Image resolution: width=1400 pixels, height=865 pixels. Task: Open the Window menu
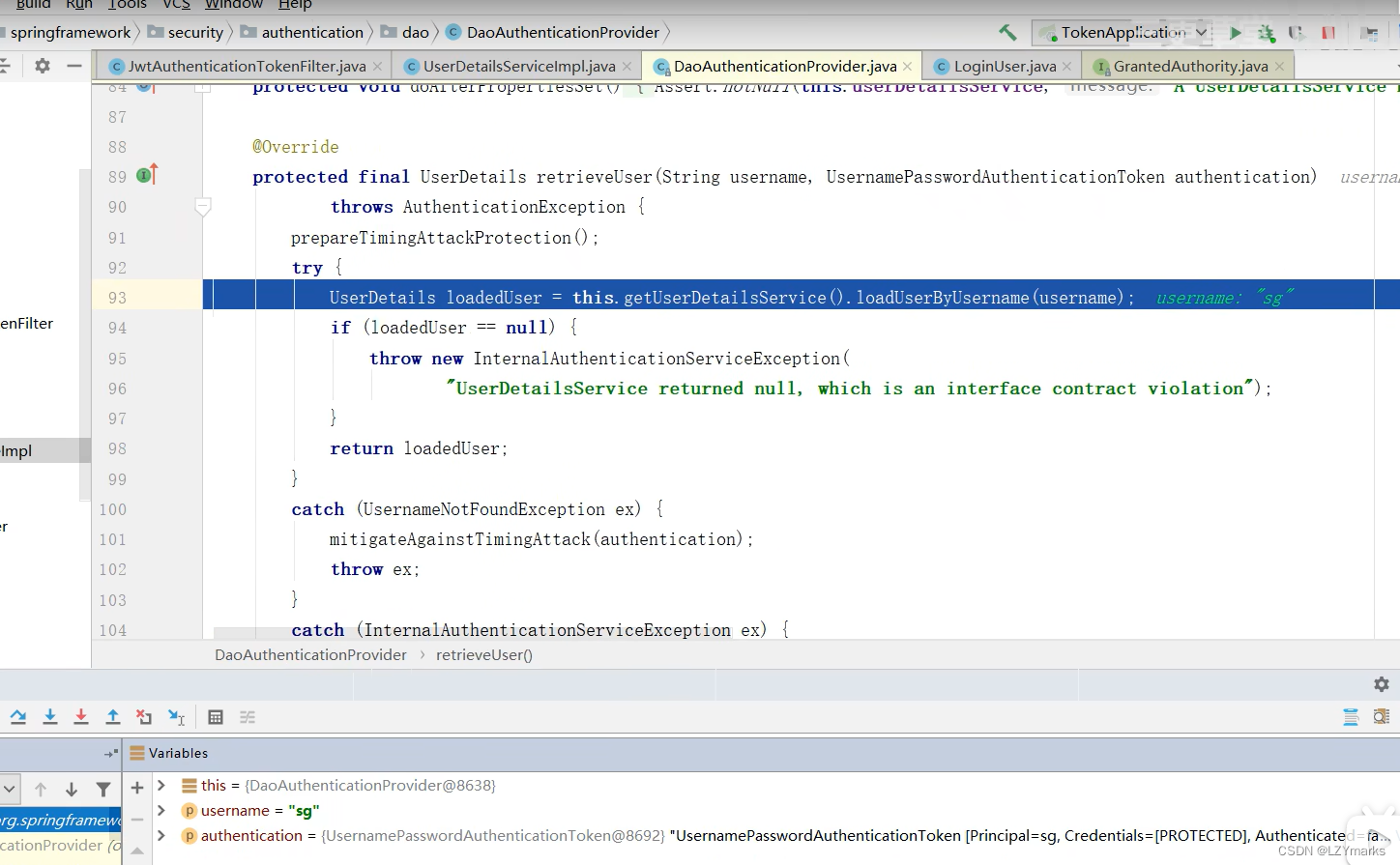tap(234, 5)
